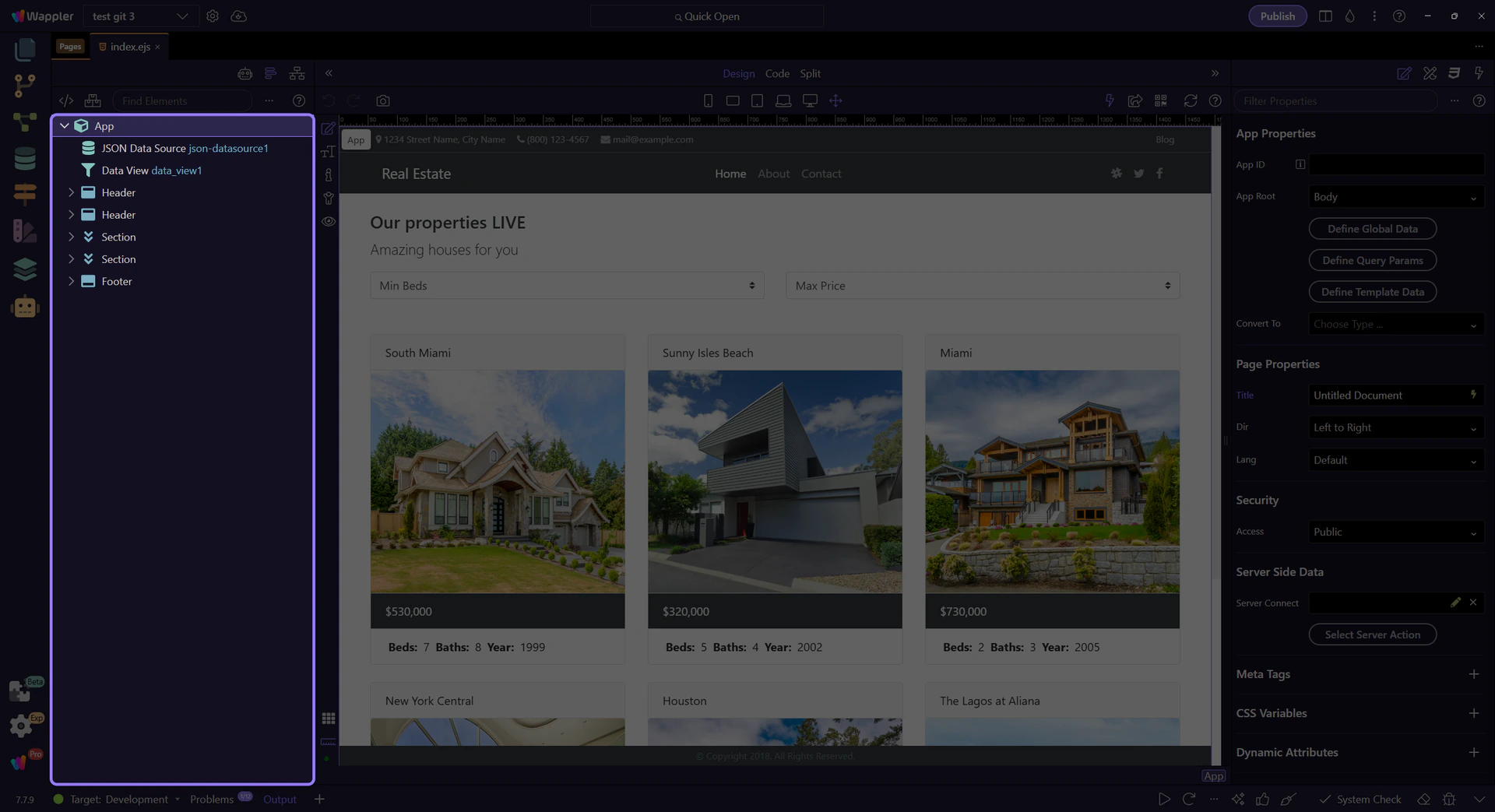This screenshot has height=812, width=1495.
Task: Switch to the Code view tab
Action: (x=776, y=74)
